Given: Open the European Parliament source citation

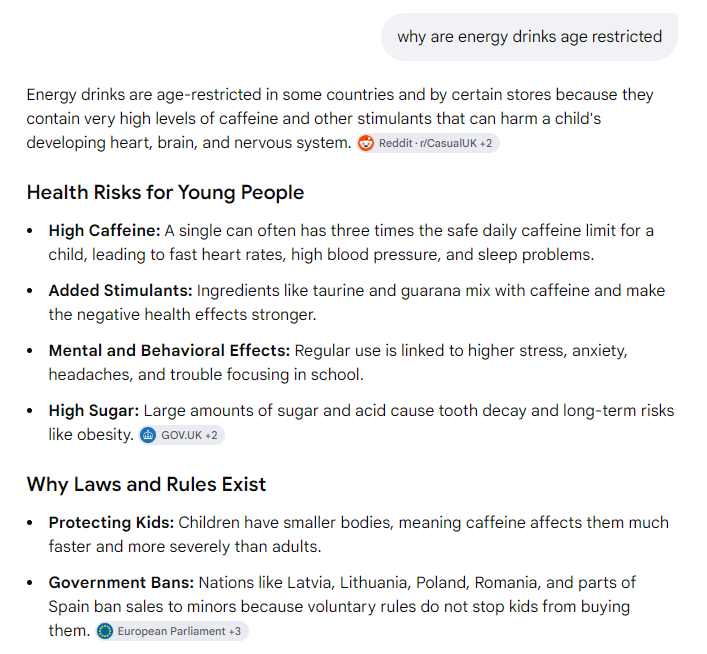Looking at the screenshot, I should [172, 631].
